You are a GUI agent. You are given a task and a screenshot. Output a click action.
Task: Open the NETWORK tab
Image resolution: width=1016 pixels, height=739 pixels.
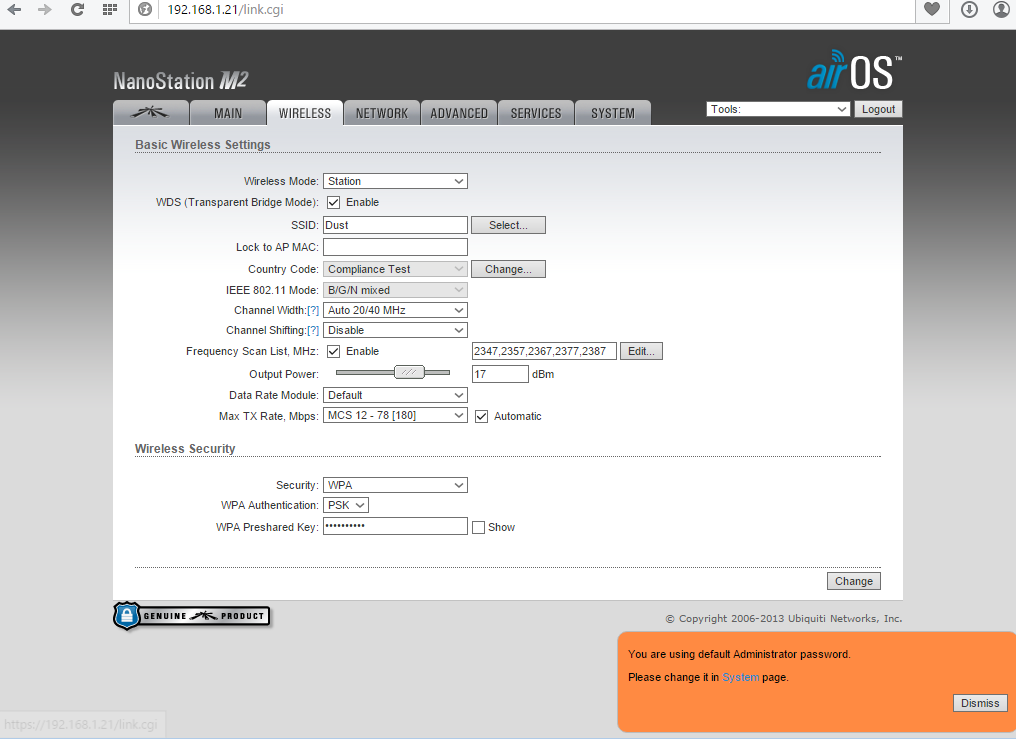(x=382, y=113)
